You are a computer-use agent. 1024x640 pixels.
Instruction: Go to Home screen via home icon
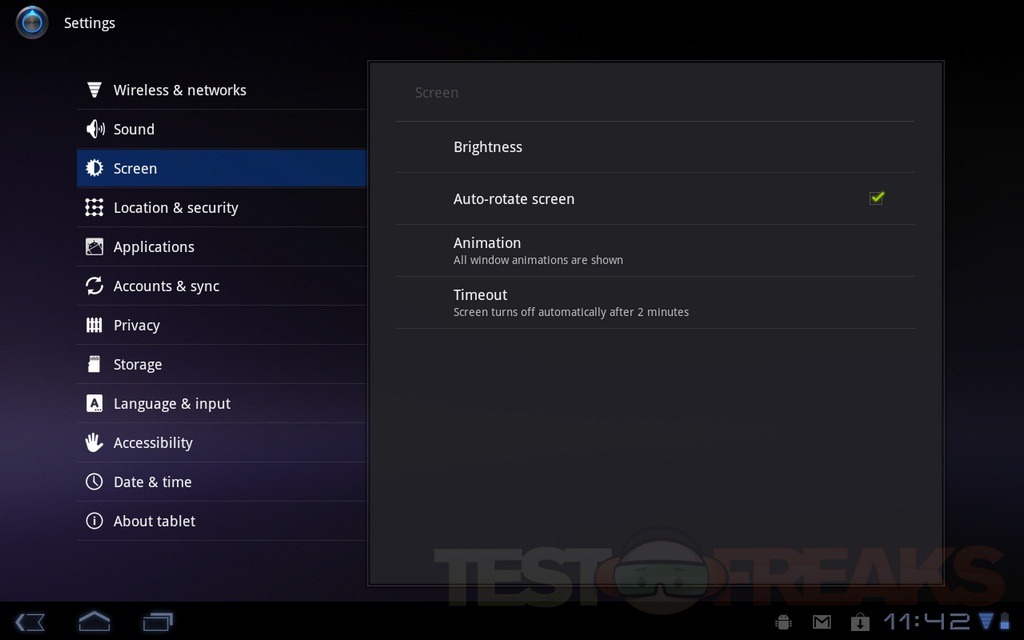click(94, 622)
